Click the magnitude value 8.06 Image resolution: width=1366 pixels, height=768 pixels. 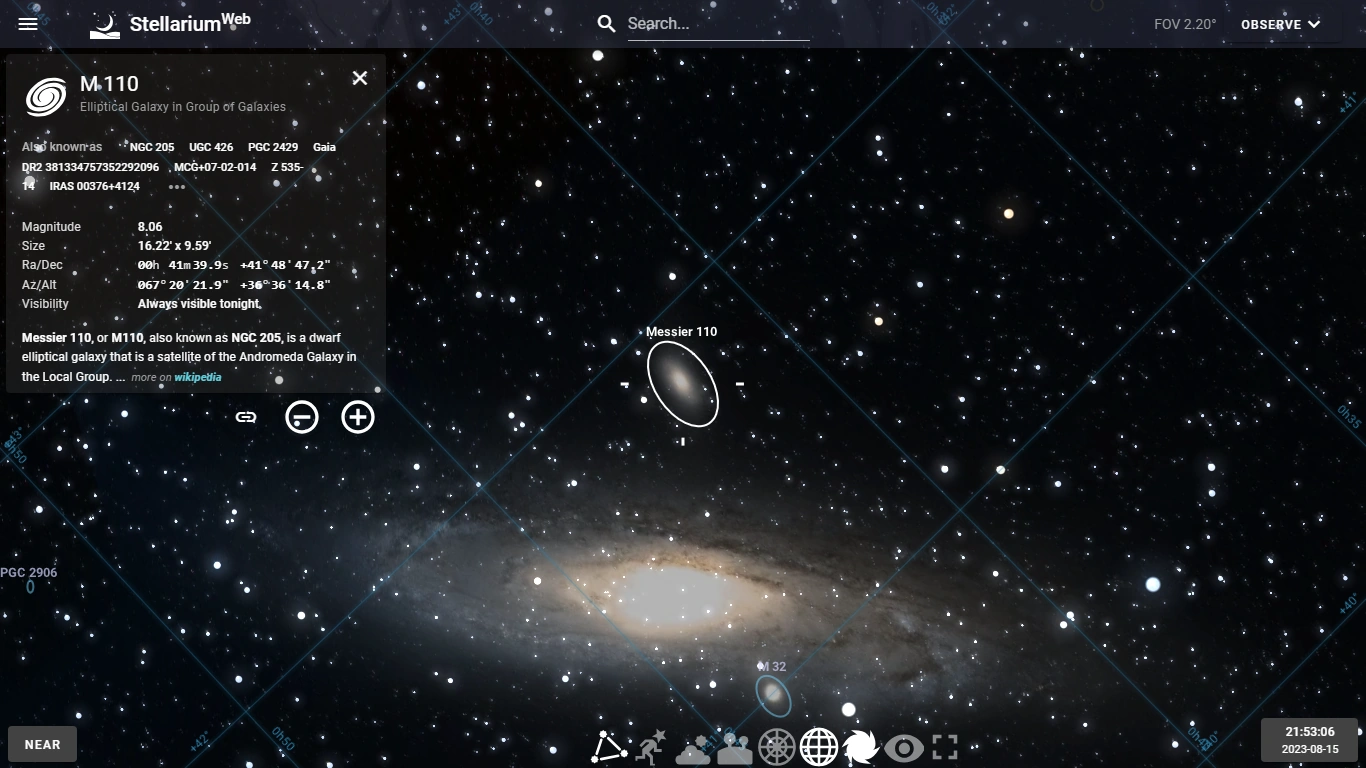150,227
